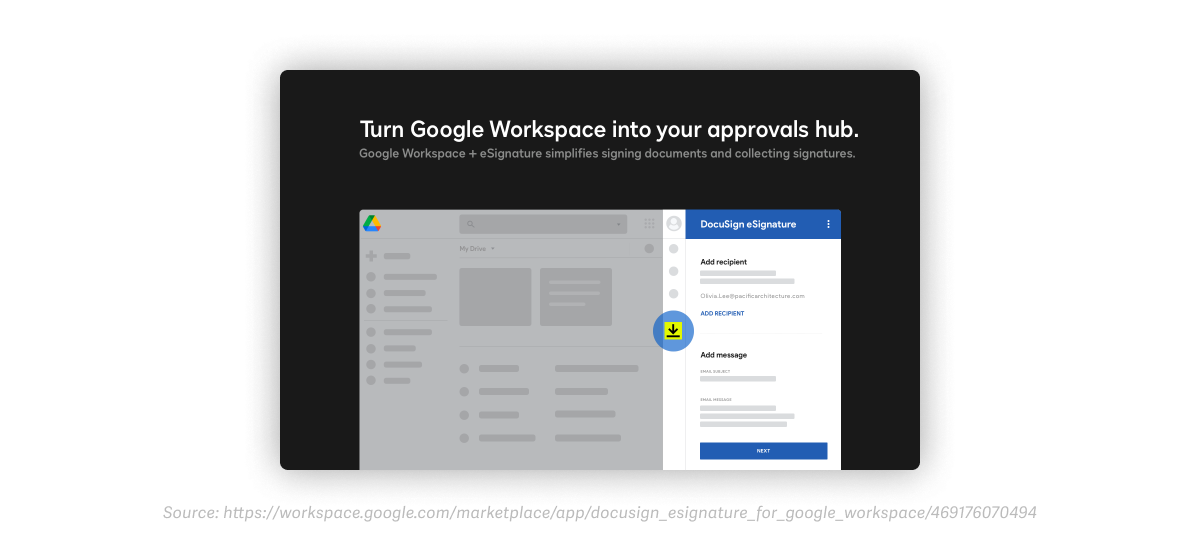Open the DocuSign eSignature kebab menu
This screenshot has width=1200, height=550.
pyautogui.click(x=828, y=224)
